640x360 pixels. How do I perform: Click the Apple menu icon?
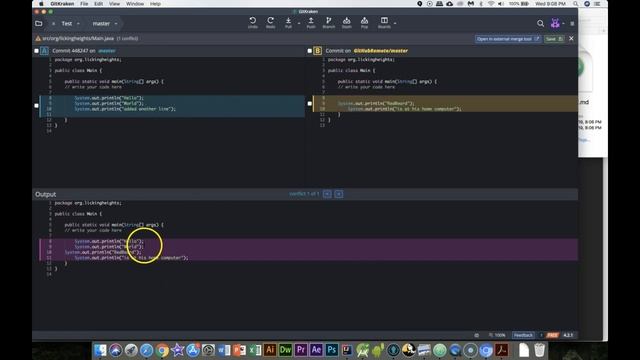[41, 4]
